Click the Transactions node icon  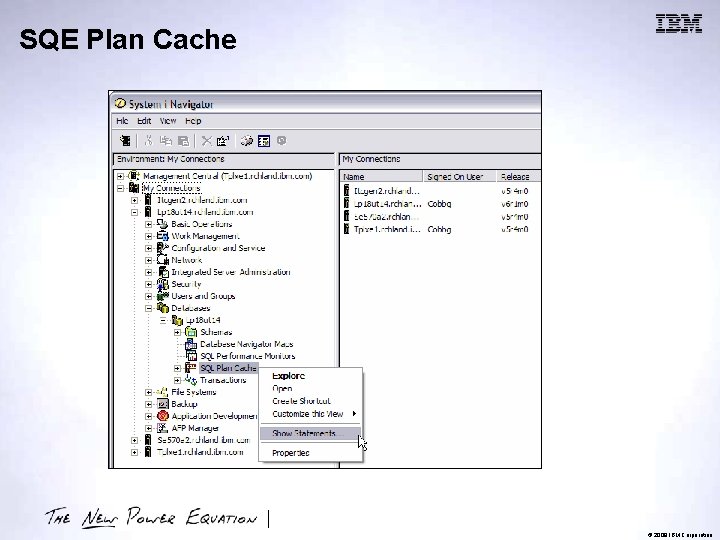[x=191, y=380]
